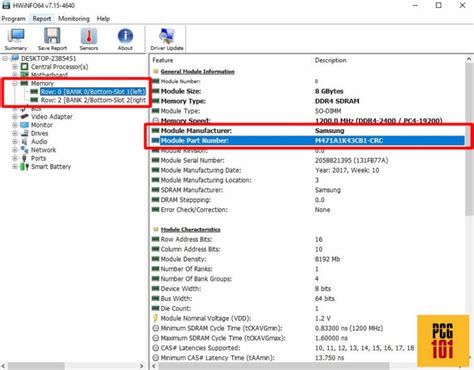Expand the Audio tree node
This screenshot has height=370, width=474.
coord(15,141)
